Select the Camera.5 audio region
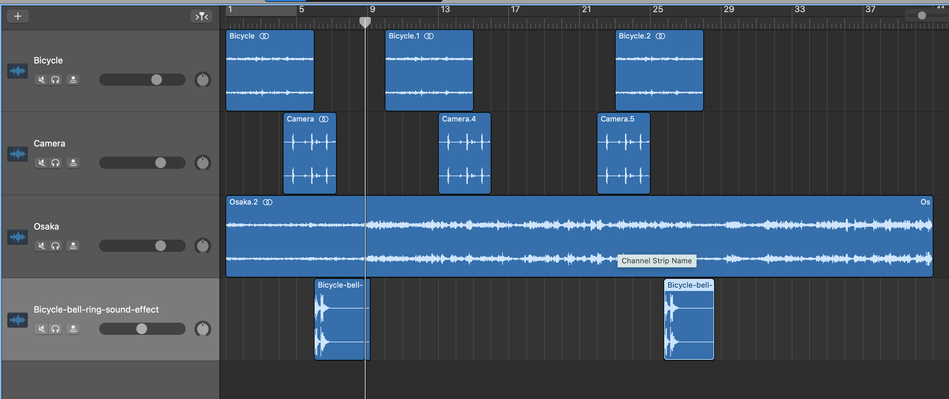949x399 pixels. 624,153
